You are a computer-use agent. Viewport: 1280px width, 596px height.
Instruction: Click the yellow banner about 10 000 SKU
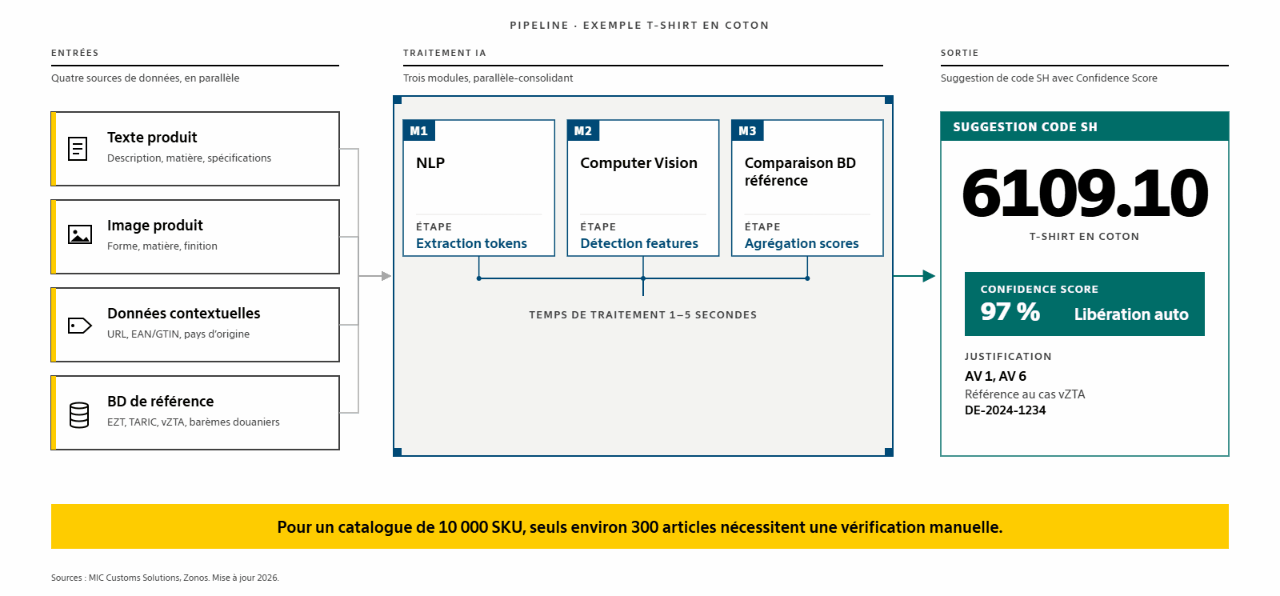pos(640,526)
